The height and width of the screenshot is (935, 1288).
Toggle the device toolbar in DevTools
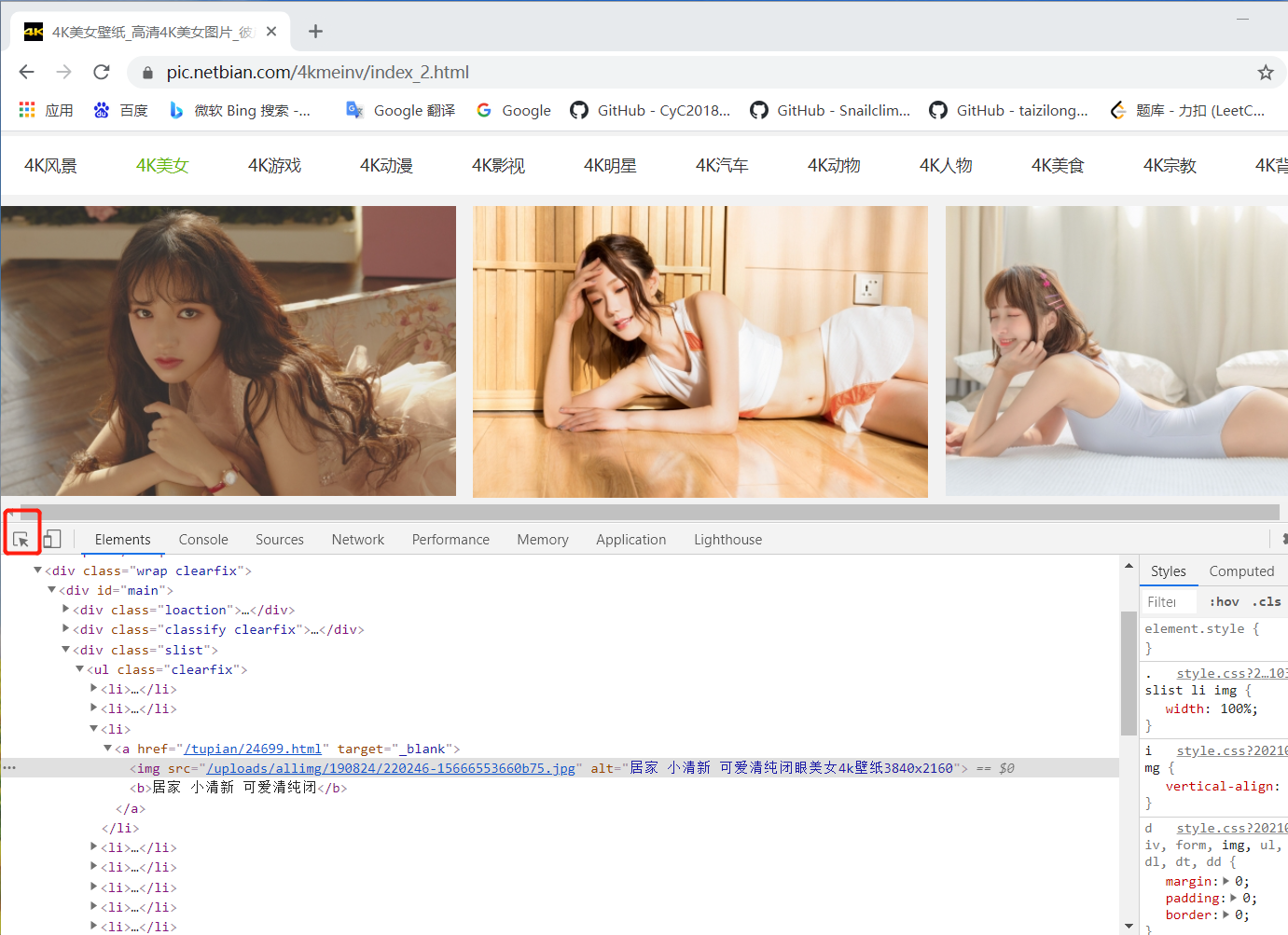point(51,538)
